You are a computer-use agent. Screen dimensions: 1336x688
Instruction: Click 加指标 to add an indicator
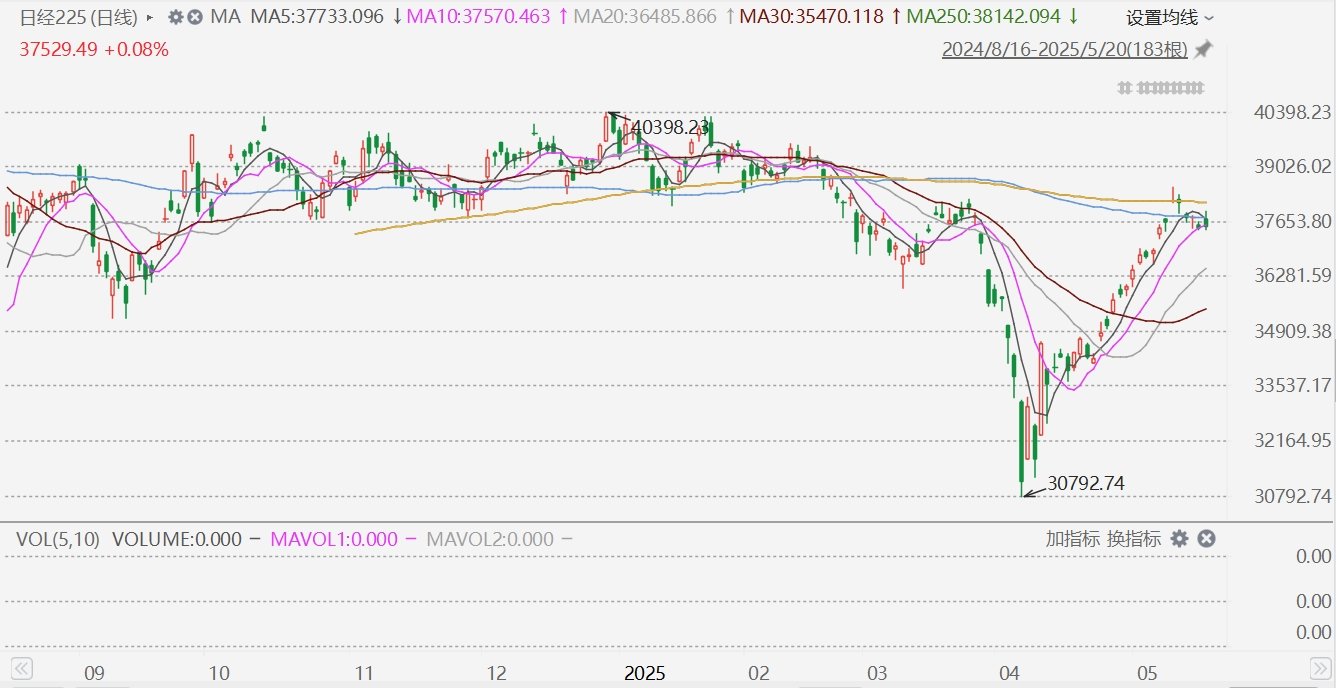point(1072,539)
